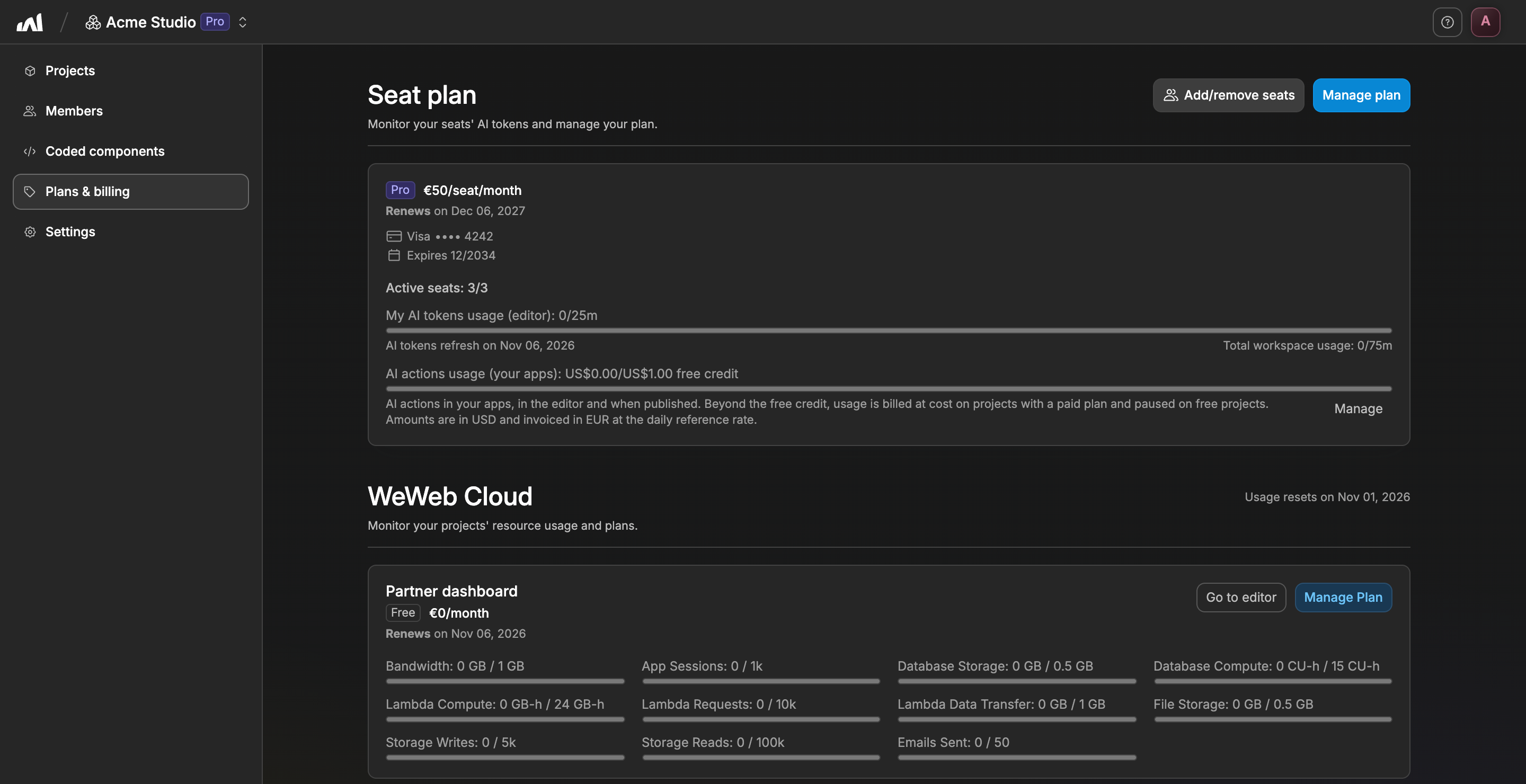This screenshot has width=1526, height=784.
Task: Click Manage Plan for Partner dashboard
Action: (1343, 598)
